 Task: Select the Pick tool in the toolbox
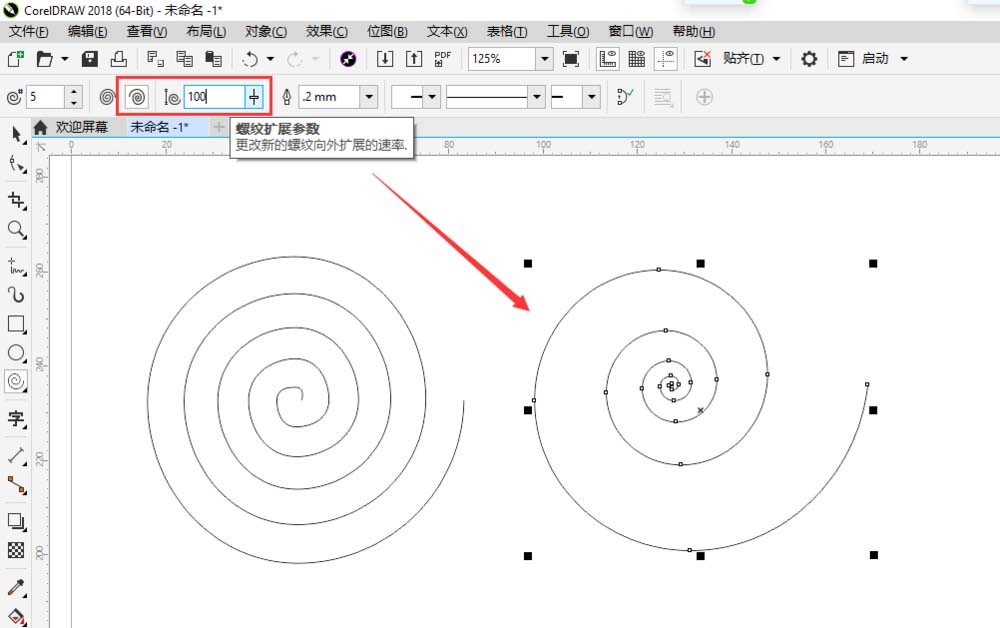[x=16, y=134]
